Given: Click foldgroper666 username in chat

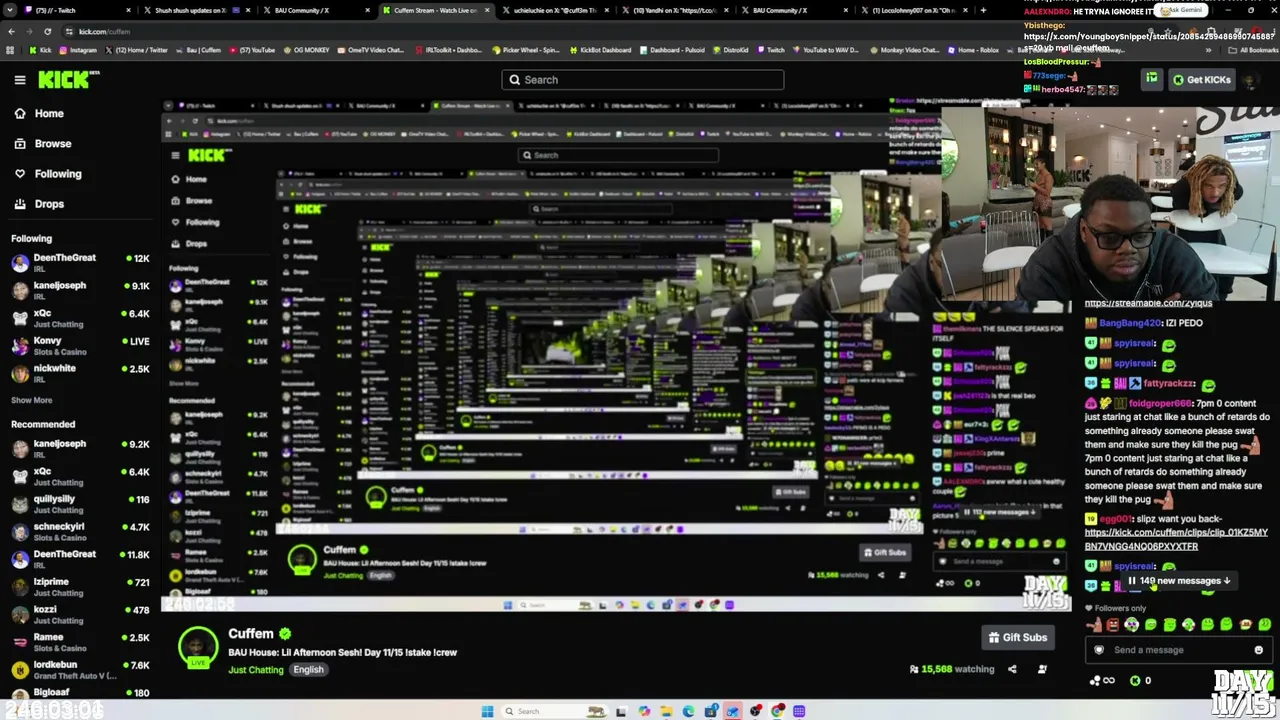Looking at the screenshot, I should (1160, 403).
